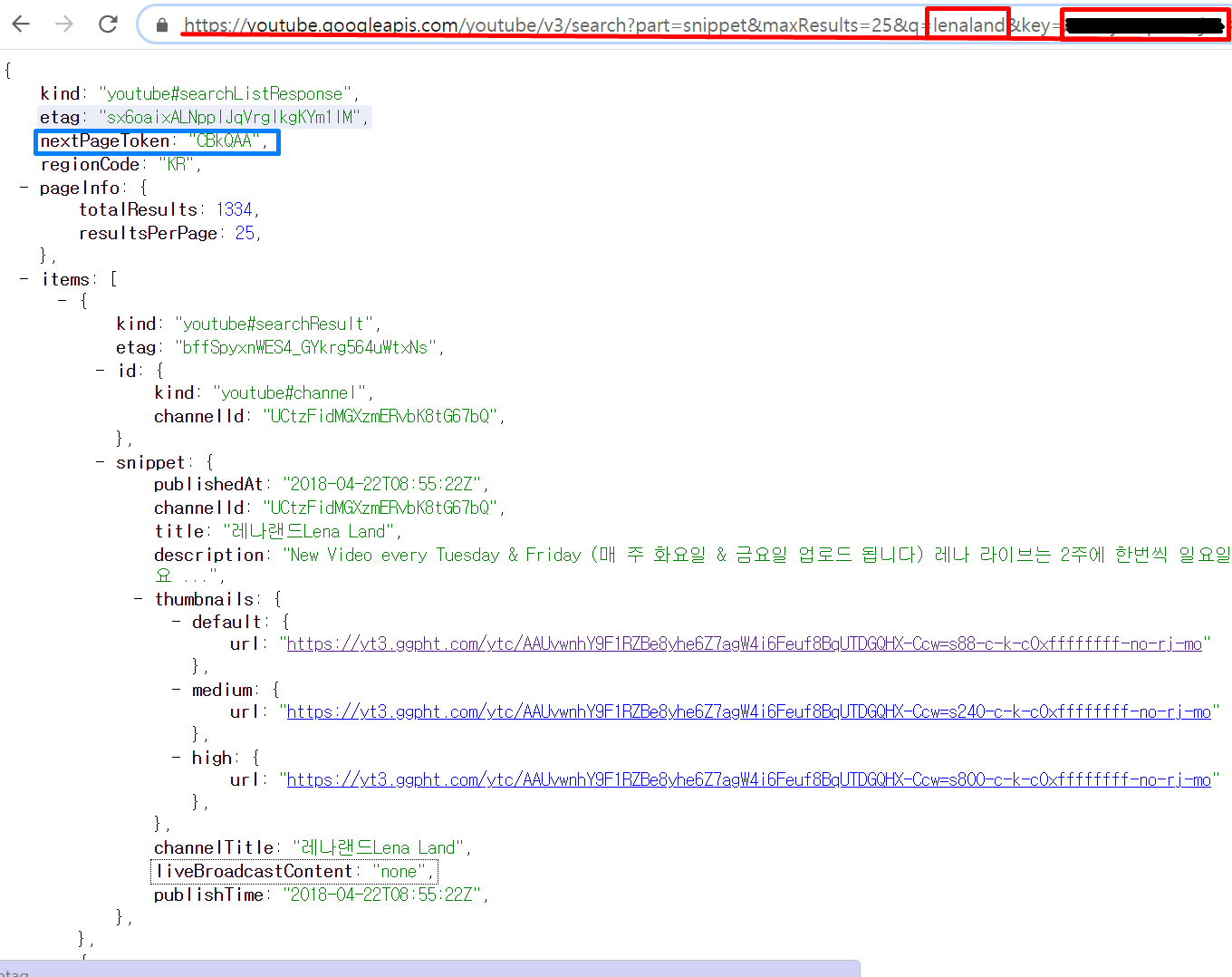The height and width of the screenshot is (977, 1232).
Task: Click the title "레나랜드Lena Land" line
Action: click(x=277, y=531)
